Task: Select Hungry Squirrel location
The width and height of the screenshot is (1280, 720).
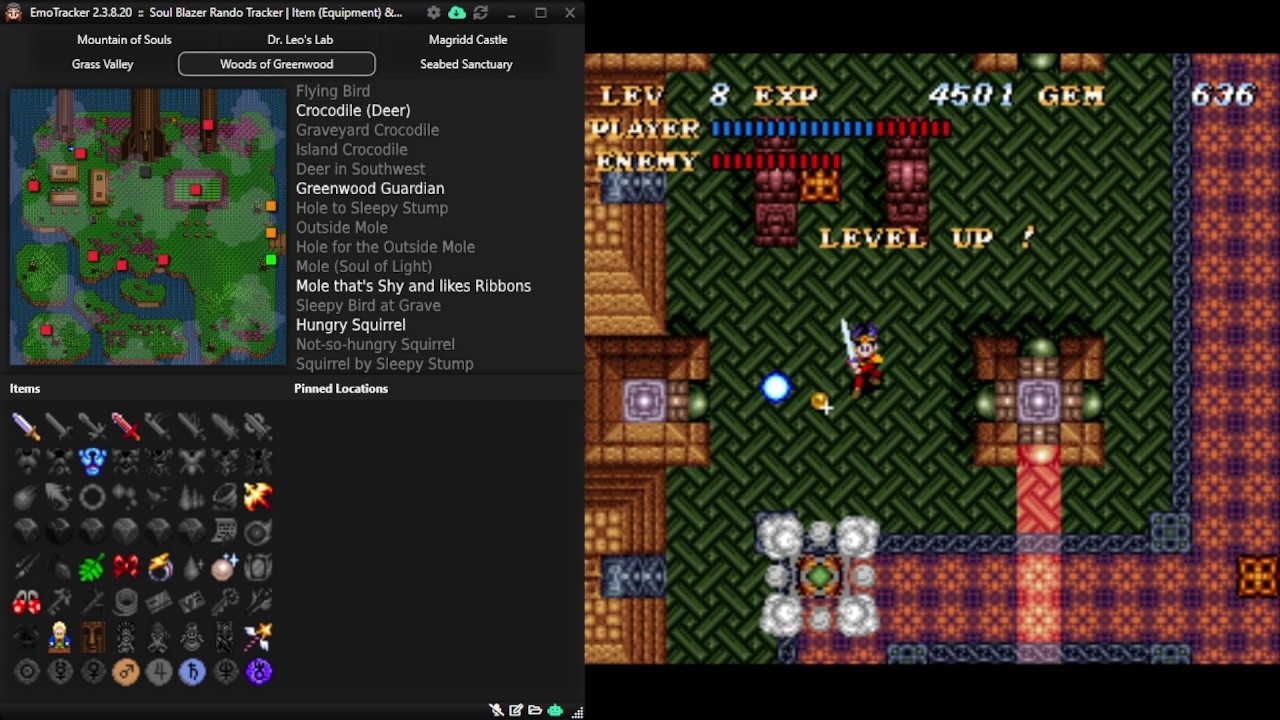Action: [350, 325]
